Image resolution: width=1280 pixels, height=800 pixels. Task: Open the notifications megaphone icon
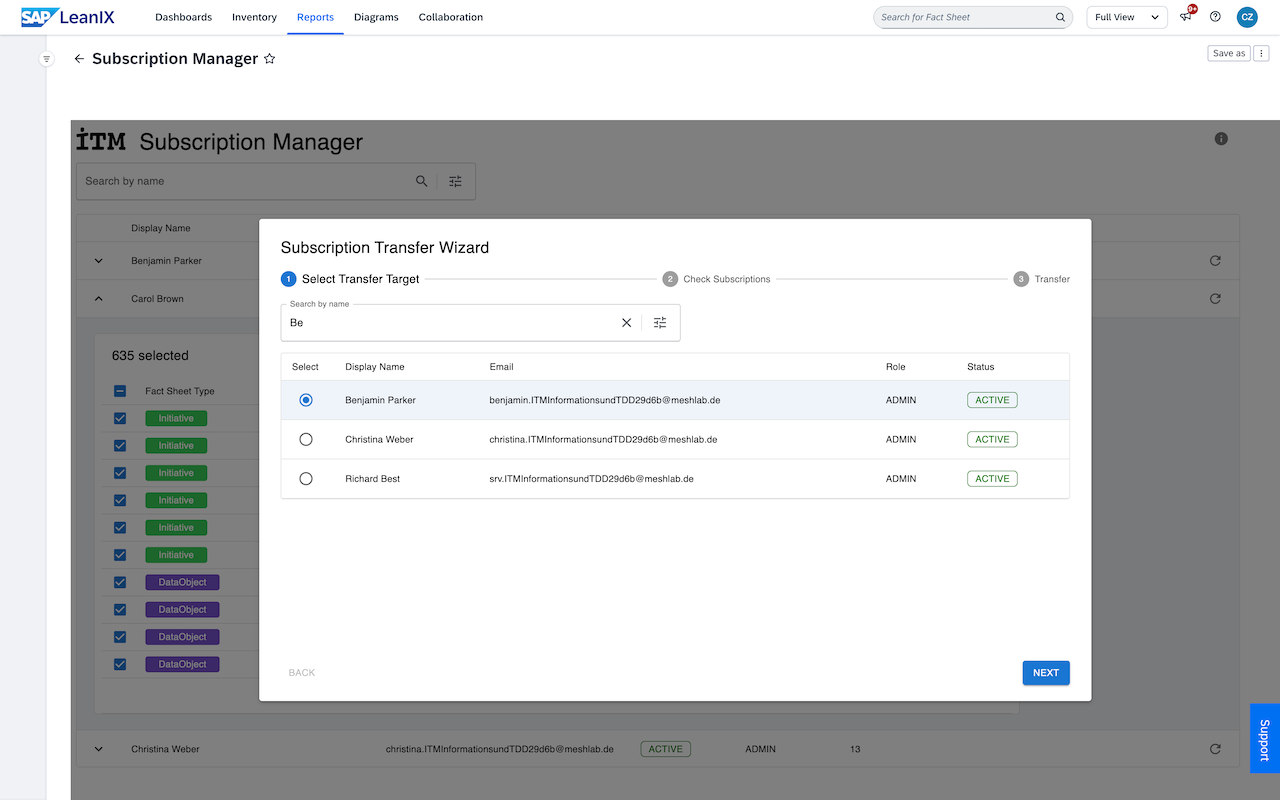click(1186, 17)
